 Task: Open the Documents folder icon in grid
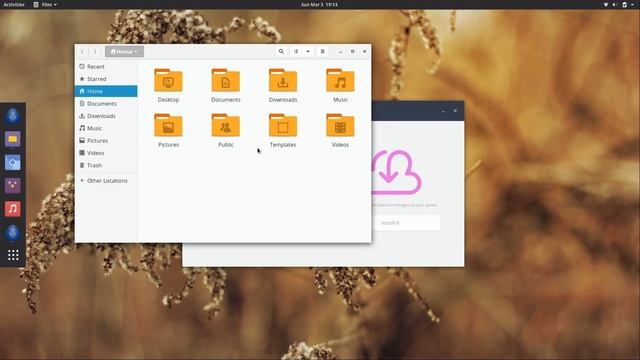pyautogui.click(x=226, y=81)
